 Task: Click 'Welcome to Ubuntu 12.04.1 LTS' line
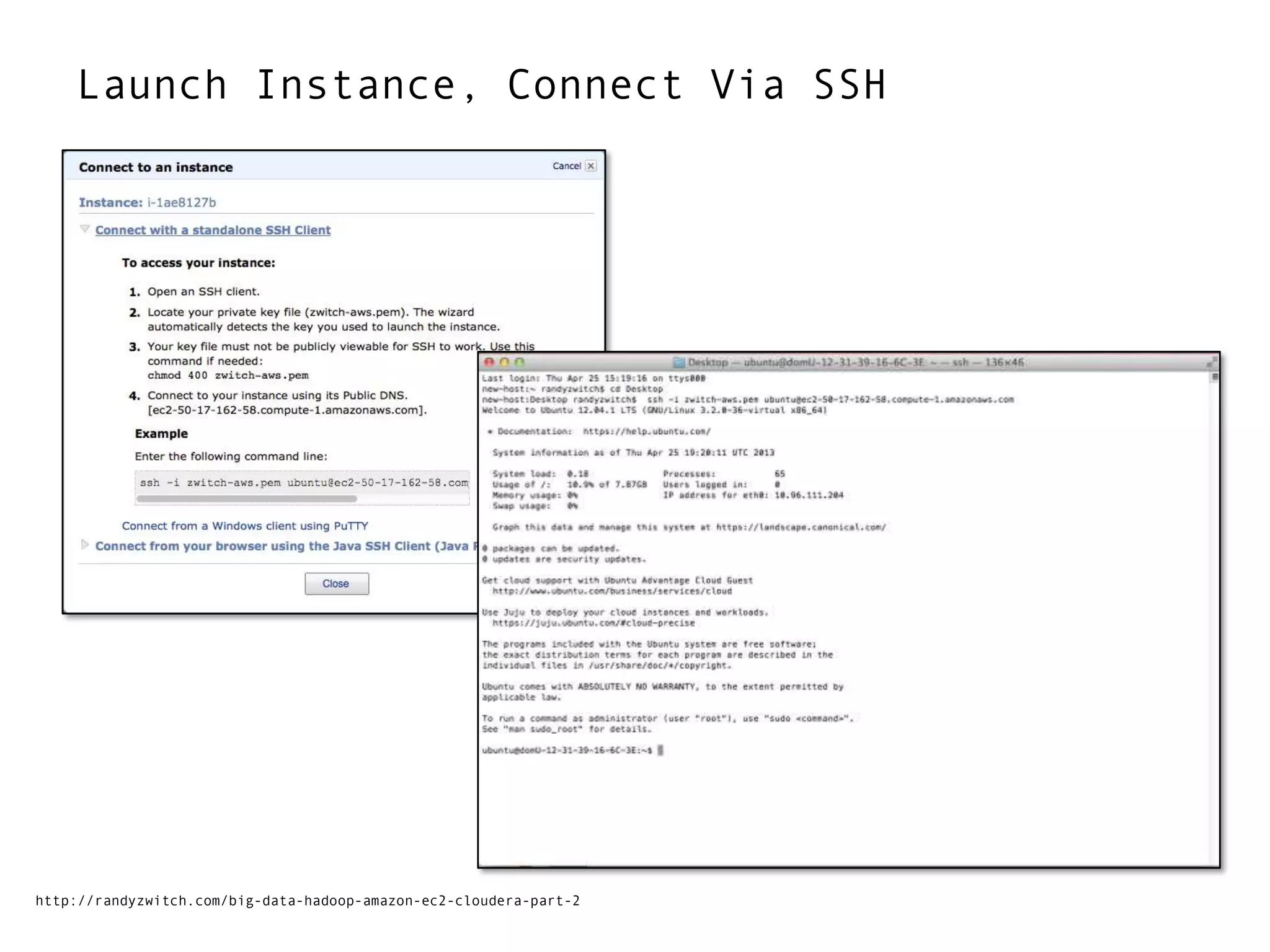click(x=654, y=410)
